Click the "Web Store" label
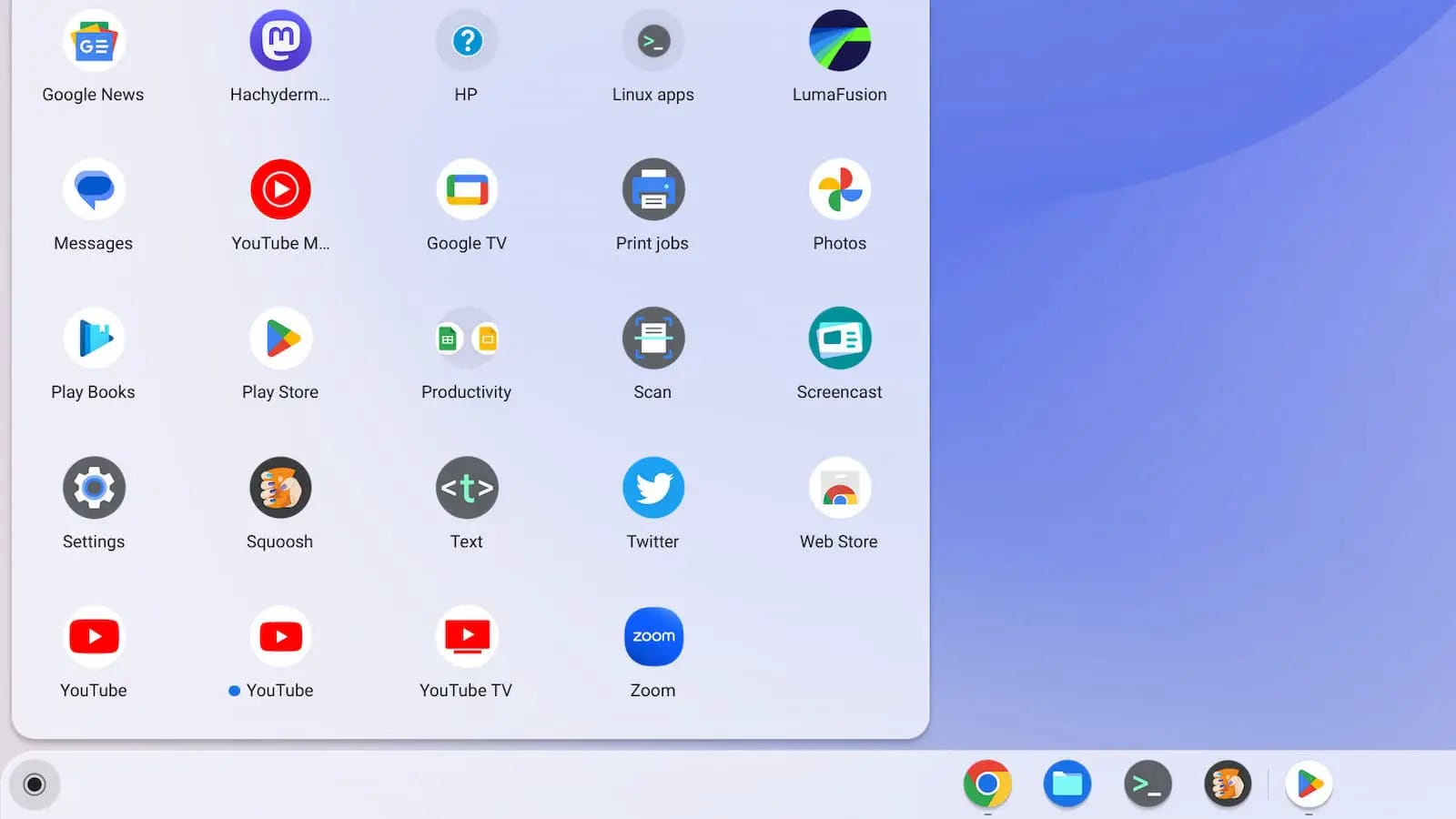Screen dimensions: 1456x819 click(x=838, y=541)
